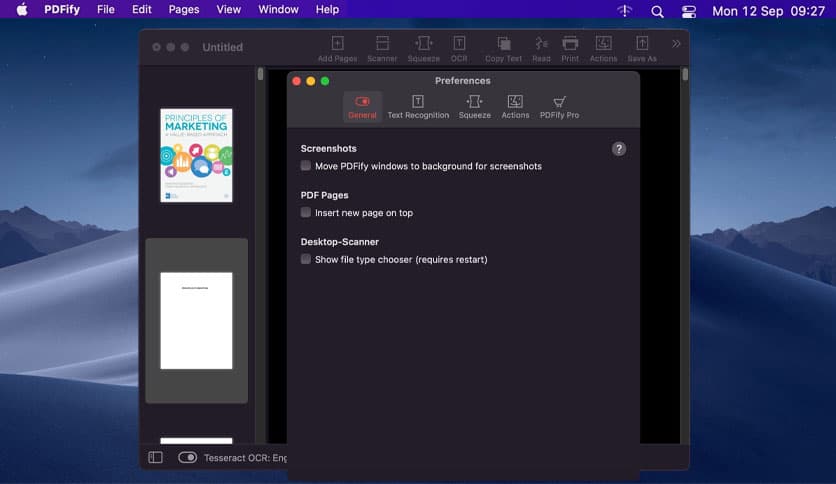Close the Preferences window

pyautogui.click(x=296, y=81)
